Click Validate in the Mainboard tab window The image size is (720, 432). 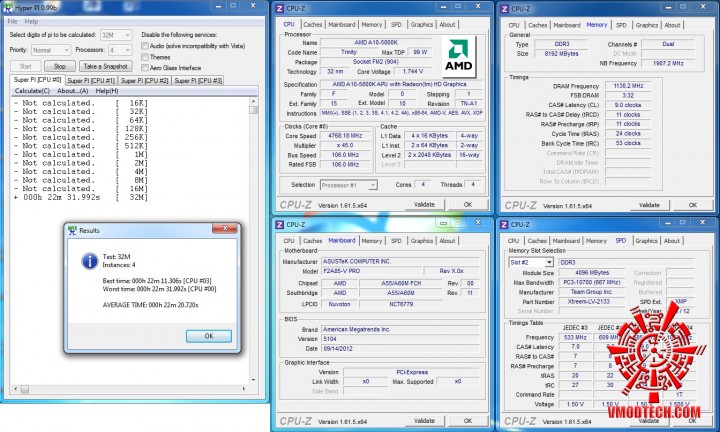(424, 421)
